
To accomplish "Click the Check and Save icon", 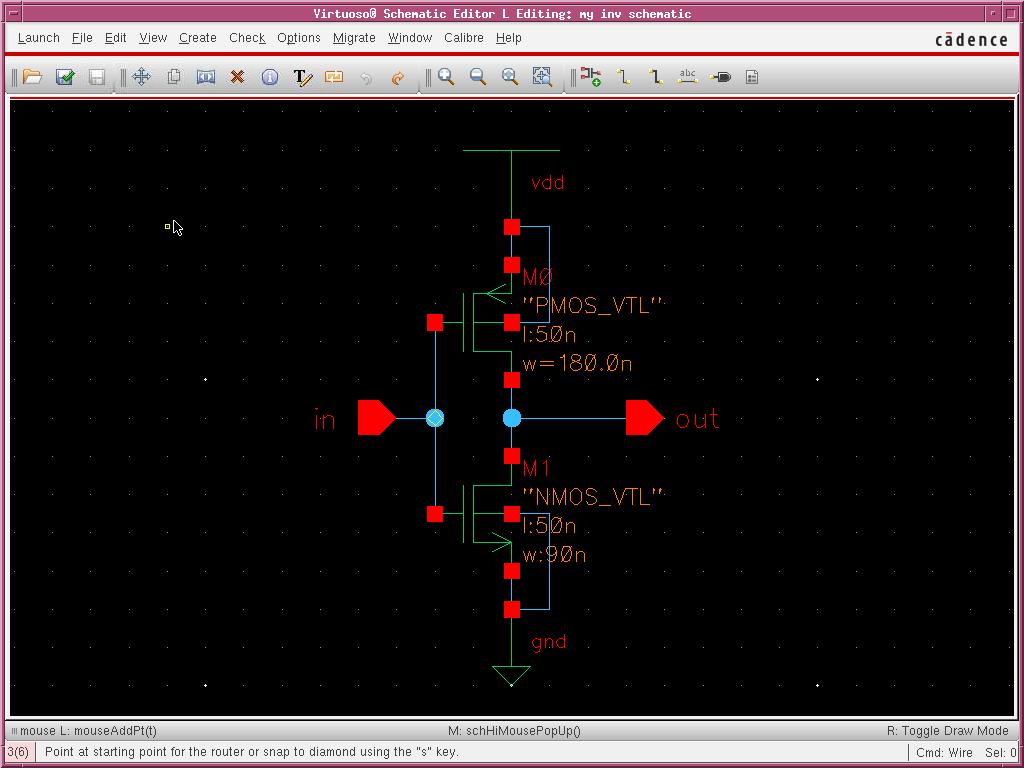I will click(x=65, y=77).
